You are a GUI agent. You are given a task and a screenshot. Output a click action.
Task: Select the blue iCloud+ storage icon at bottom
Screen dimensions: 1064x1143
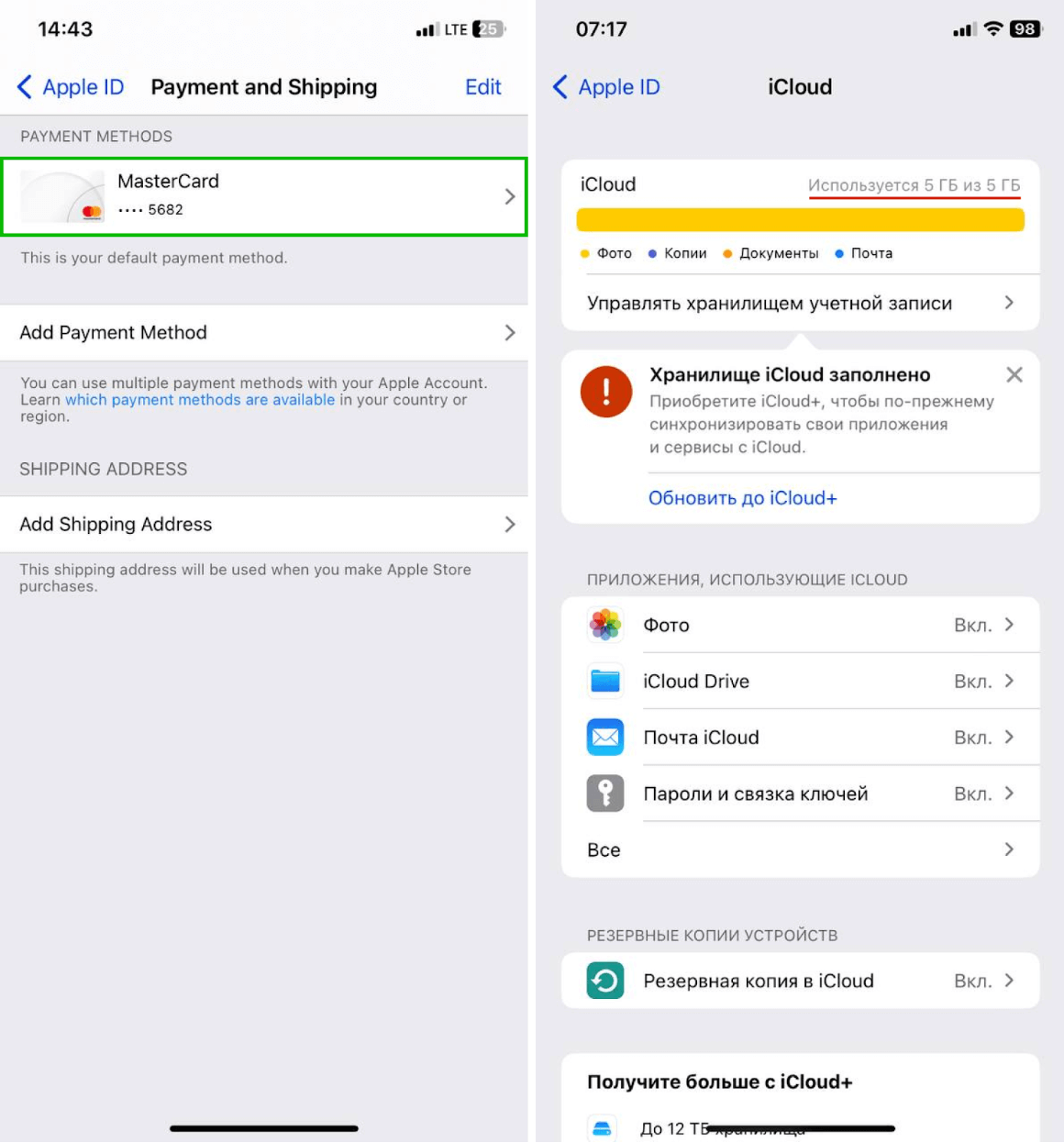[x=604, y=1127]
